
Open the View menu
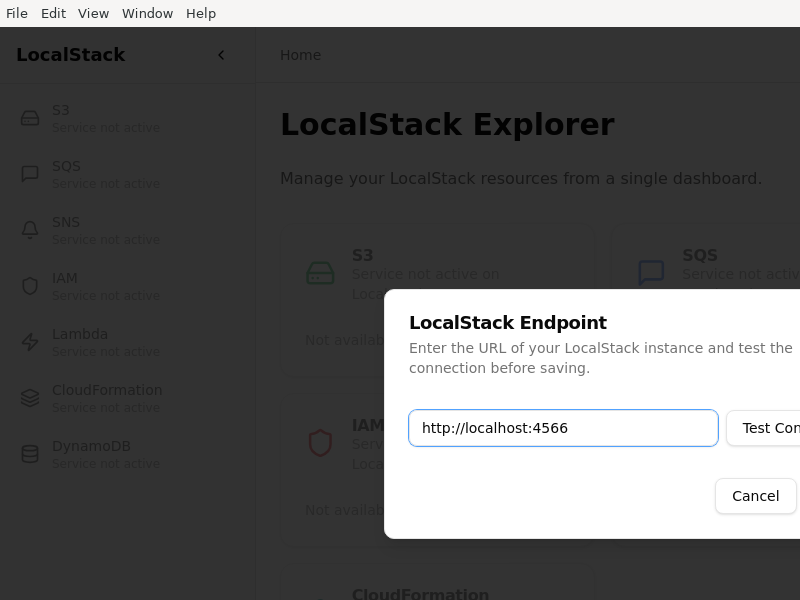[93, 13]
